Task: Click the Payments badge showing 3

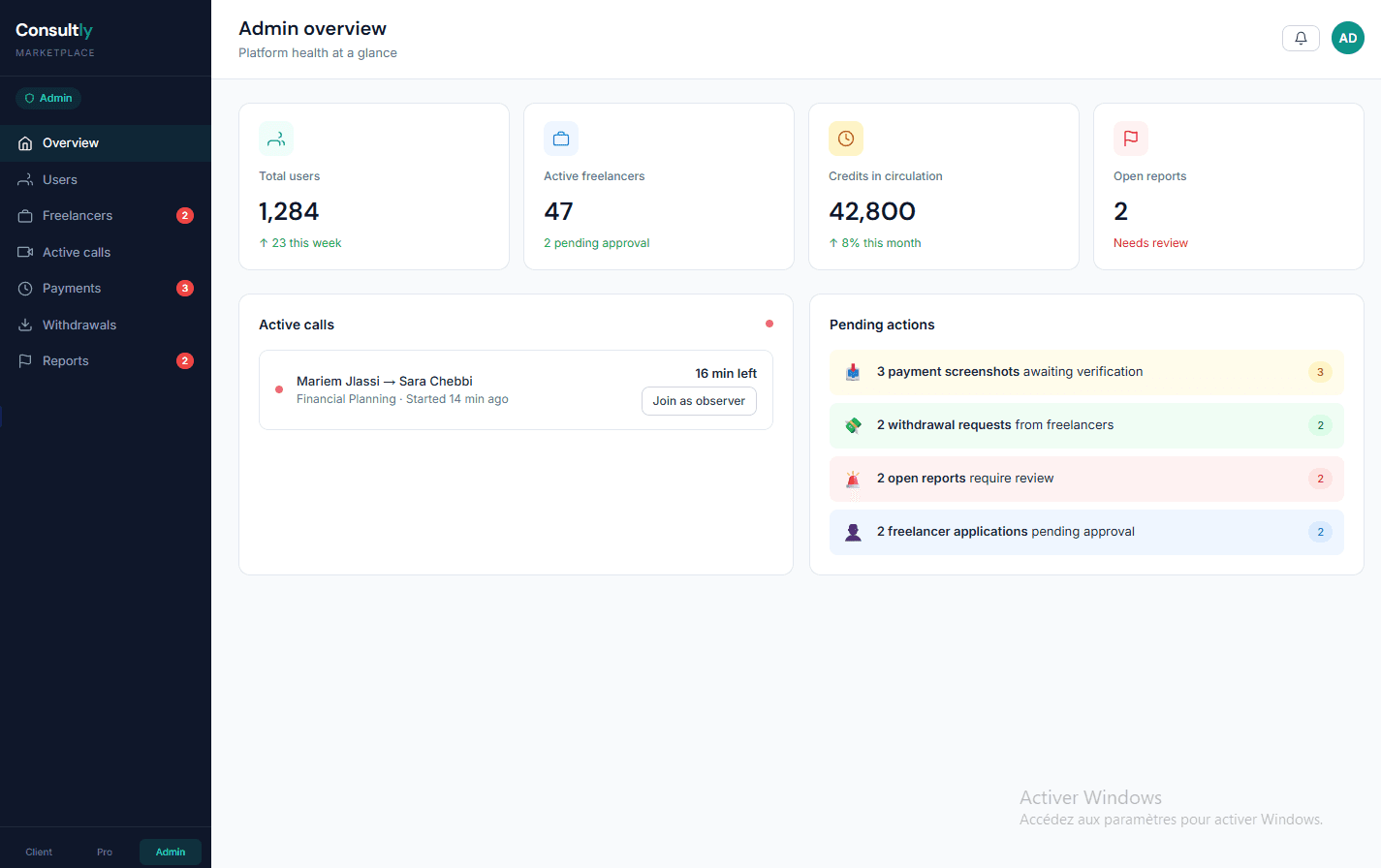Action: (x=185, y=289)
